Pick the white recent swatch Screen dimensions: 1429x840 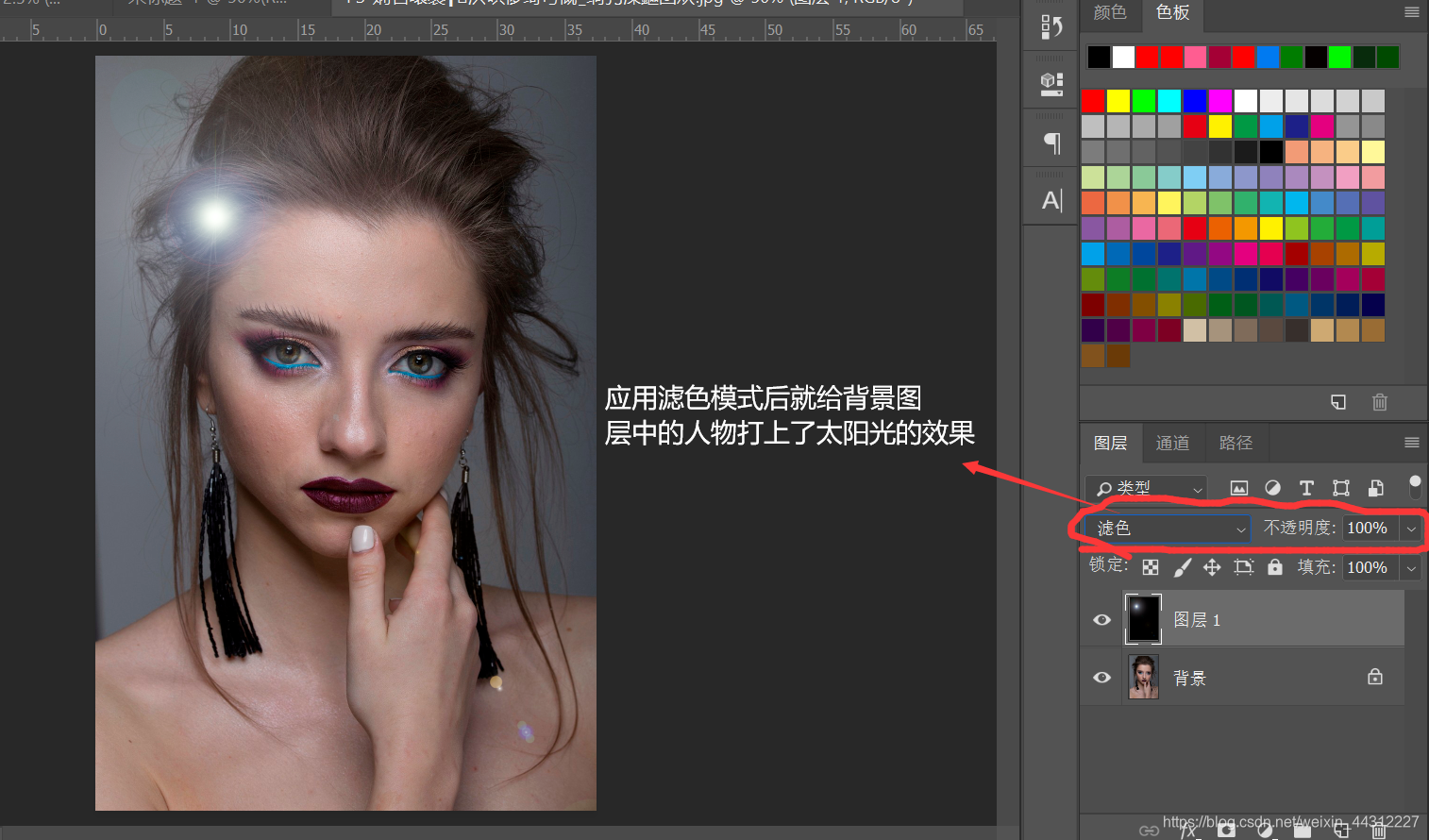(1123, 57)
